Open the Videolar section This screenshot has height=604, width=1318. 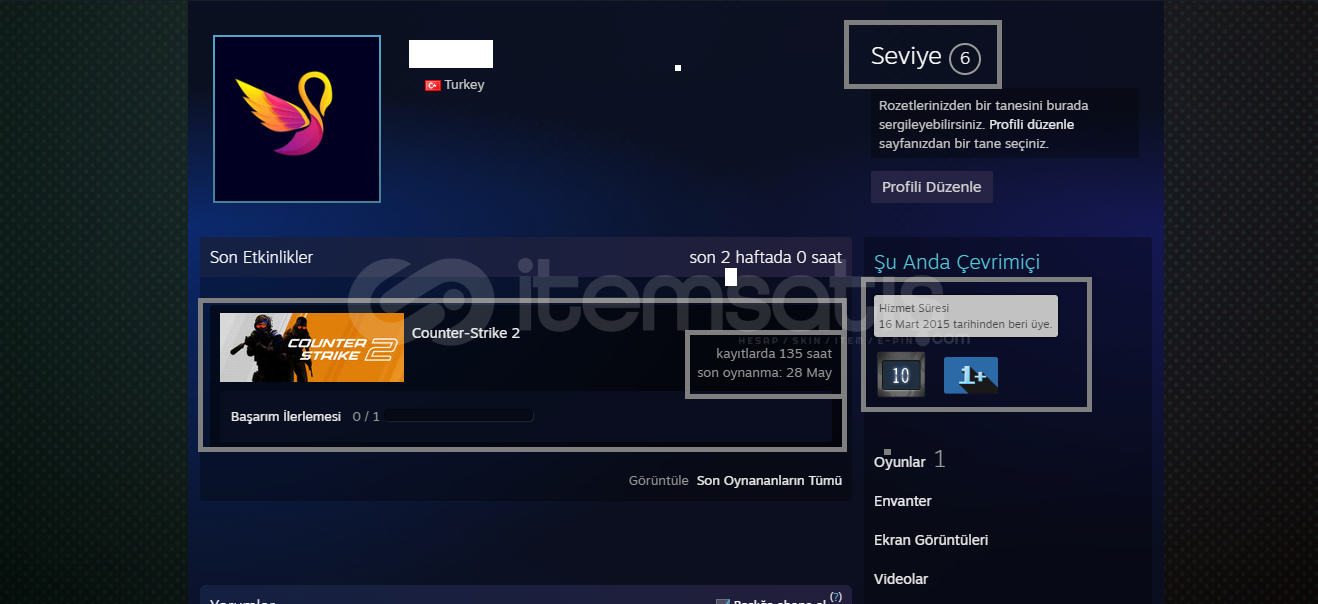(901, 579)
